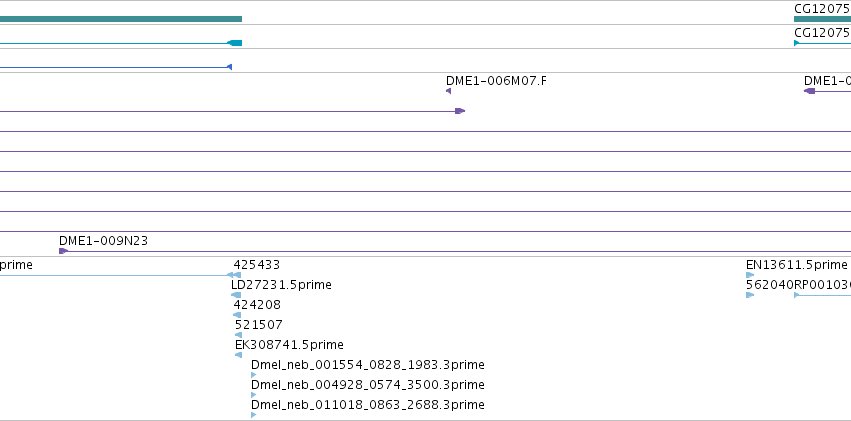Screen dimensions: 851x421
Task: Click the arrow glyph under label 562040
Action: (x=750, y=295)
